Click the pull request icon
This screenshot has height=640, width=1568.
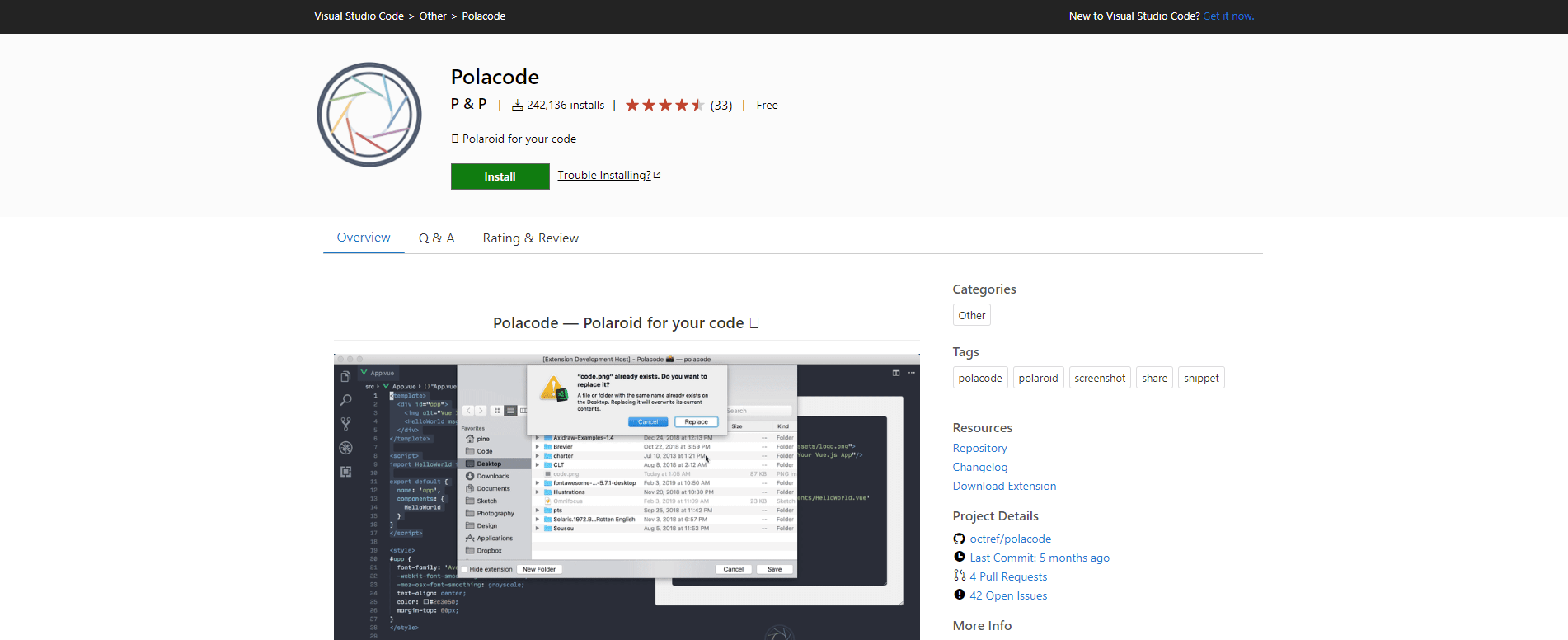coord(960,576)
